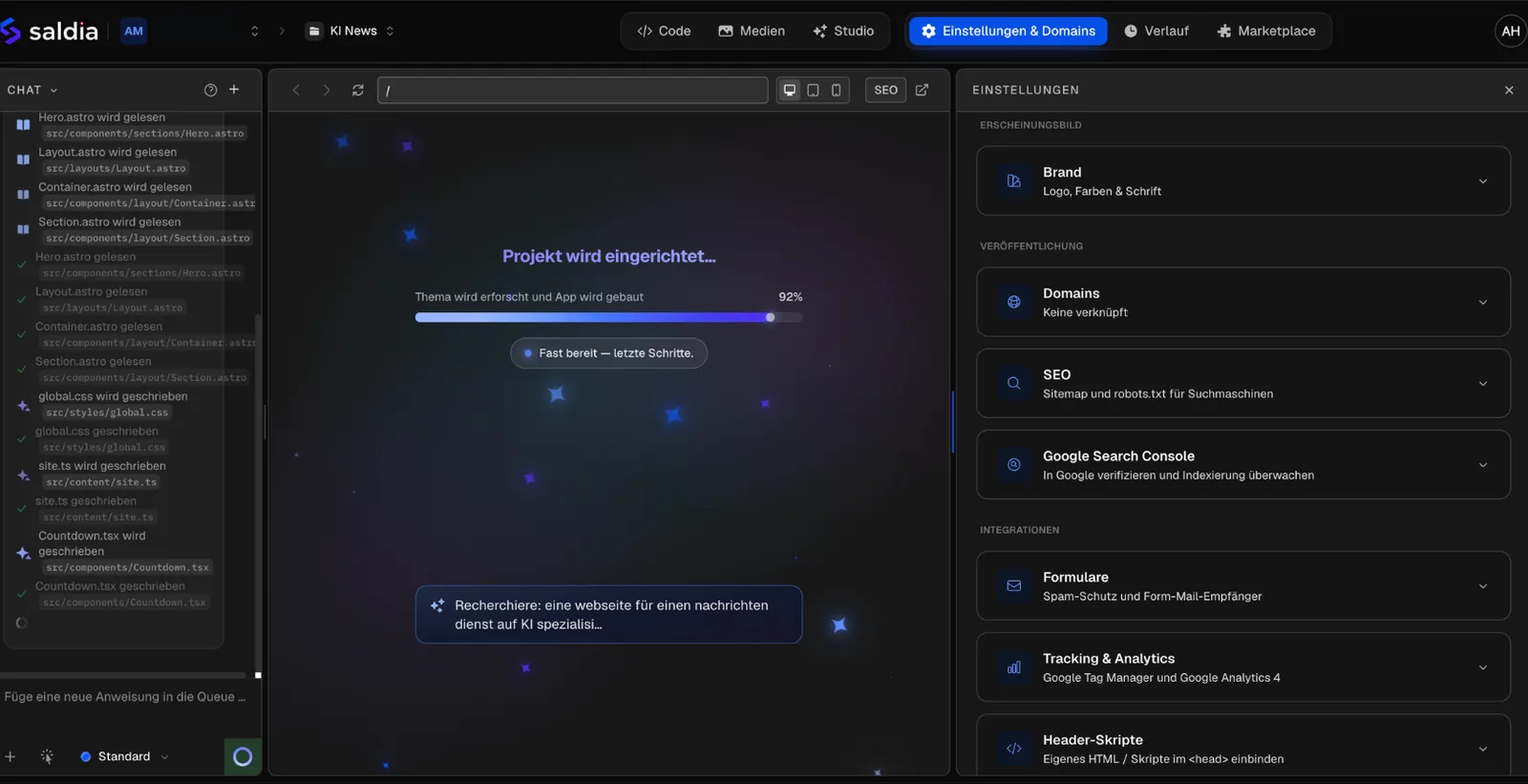The width and height of the screenshot is (1528, 784).
Task: Click the Formulare envelope icon
Action: pos(1014,585)
